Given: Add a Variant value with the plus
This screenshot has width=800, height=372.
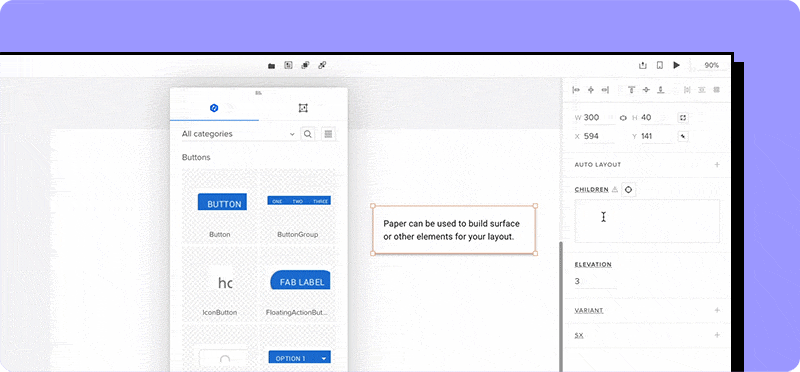Looking at the screenshot, I should tap(717, 310).
